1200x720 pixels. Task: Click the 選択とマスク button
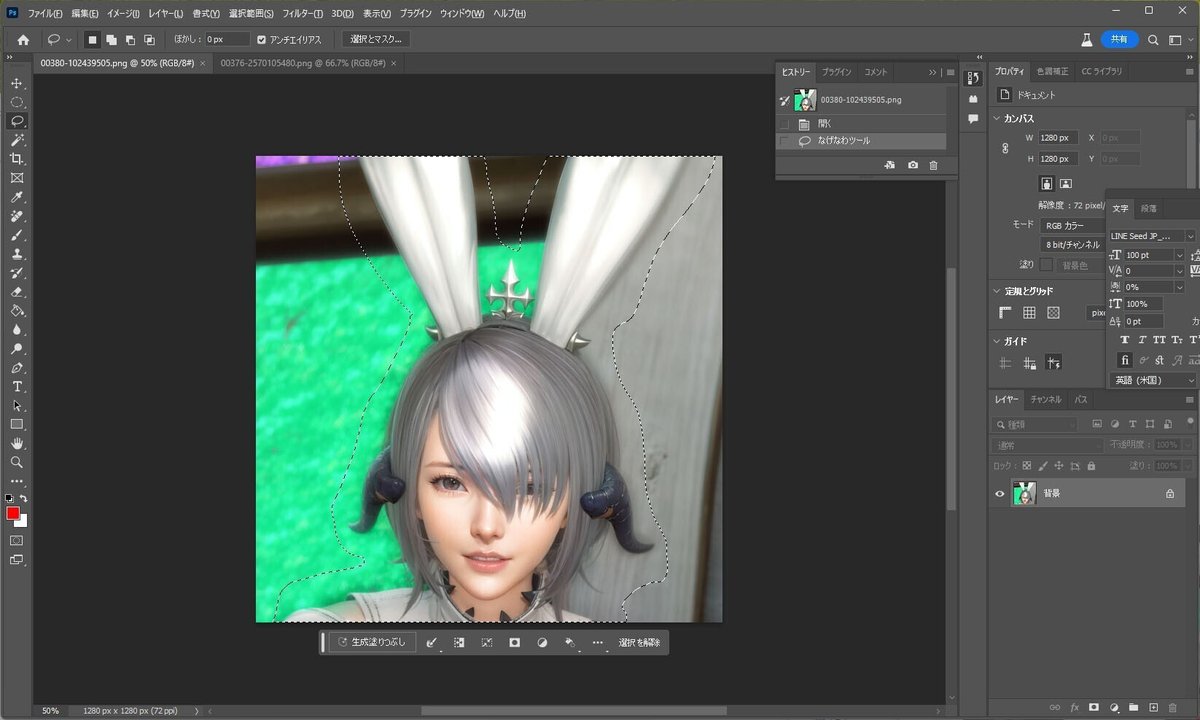[376, 39]
